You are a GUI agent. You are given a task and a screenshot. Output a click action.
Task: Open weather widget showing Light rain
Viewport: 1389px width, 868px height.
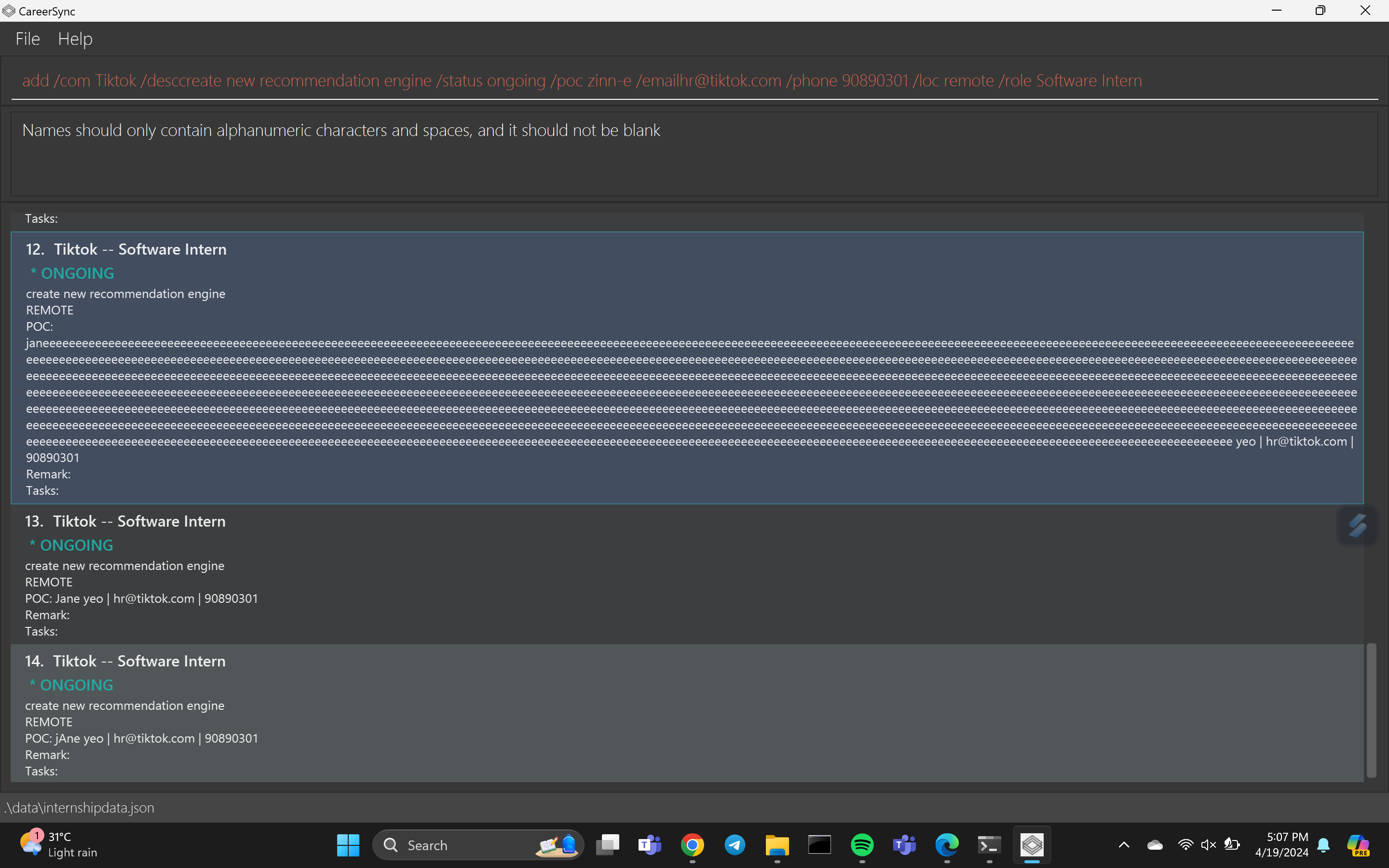(60, 845)
